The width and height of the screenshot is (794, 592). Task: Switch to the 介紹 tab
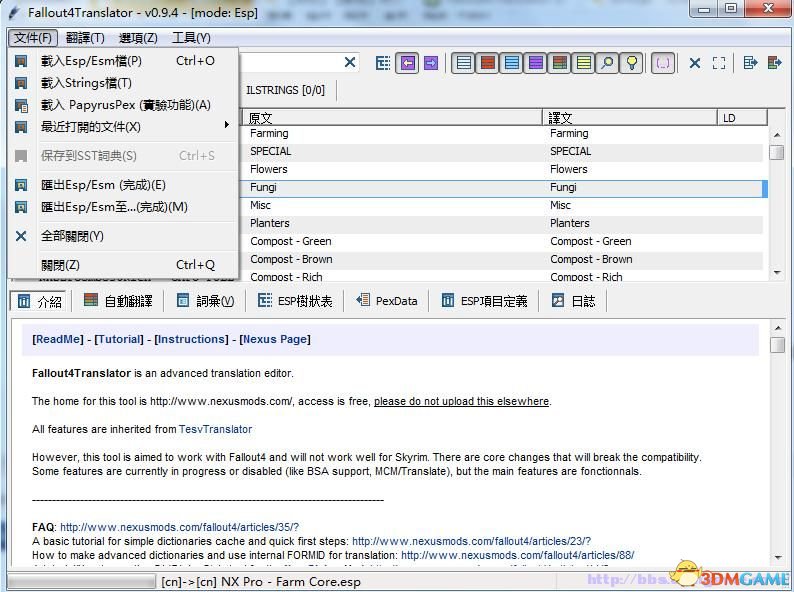point(40,301)
